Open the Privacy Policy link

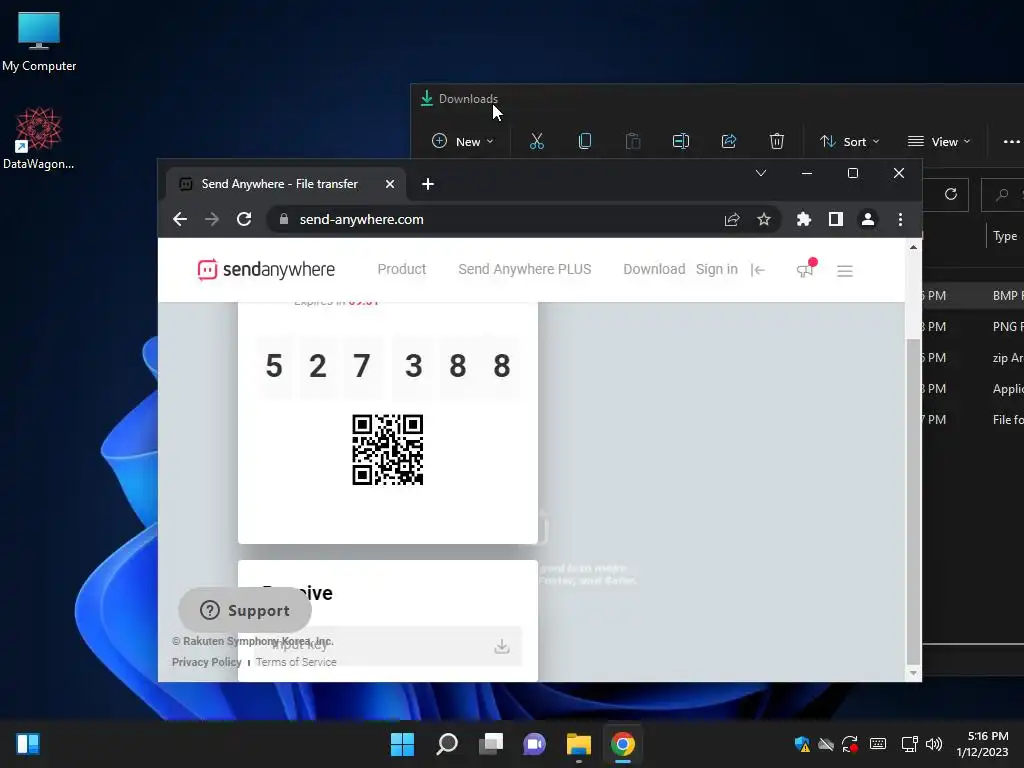206,662
